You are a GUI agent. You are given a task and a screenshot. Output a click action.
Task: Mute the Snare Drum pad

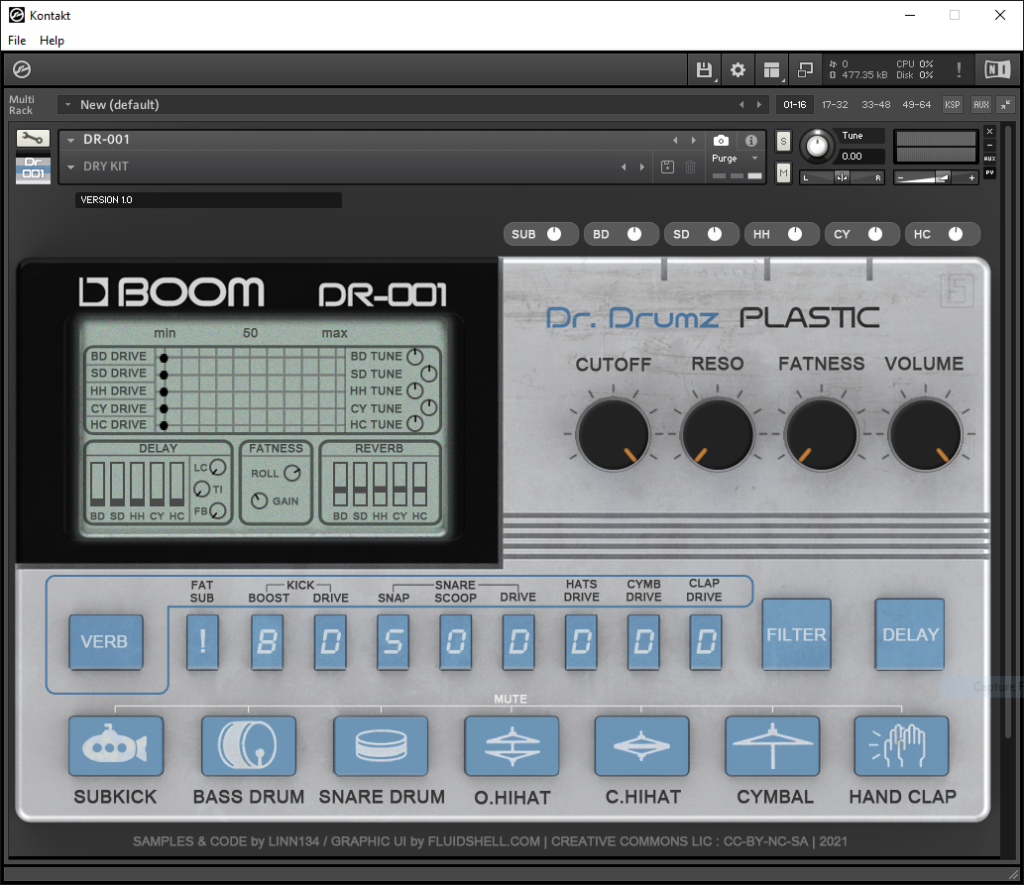pyautogui.click(x=381, y=746)
